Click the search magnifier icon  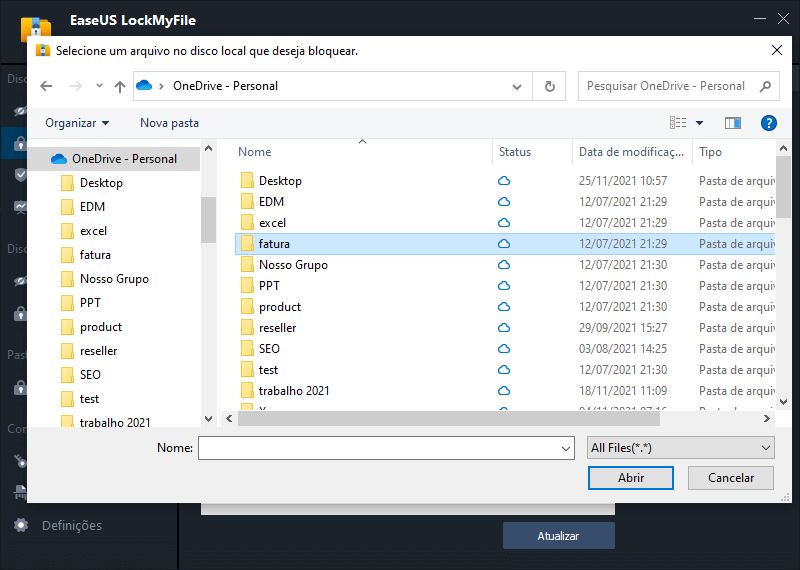(x=765, y=86)
